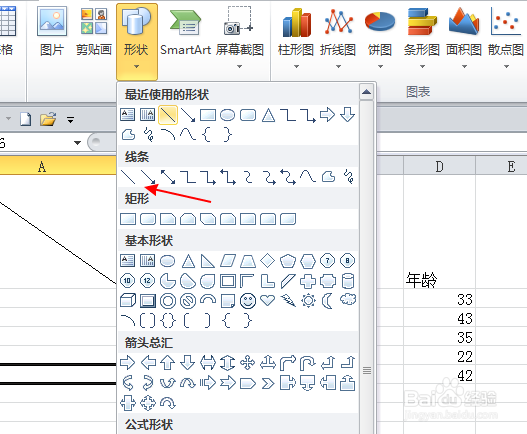Click the shapes gallery scrollbar thumb

point(367,370)
